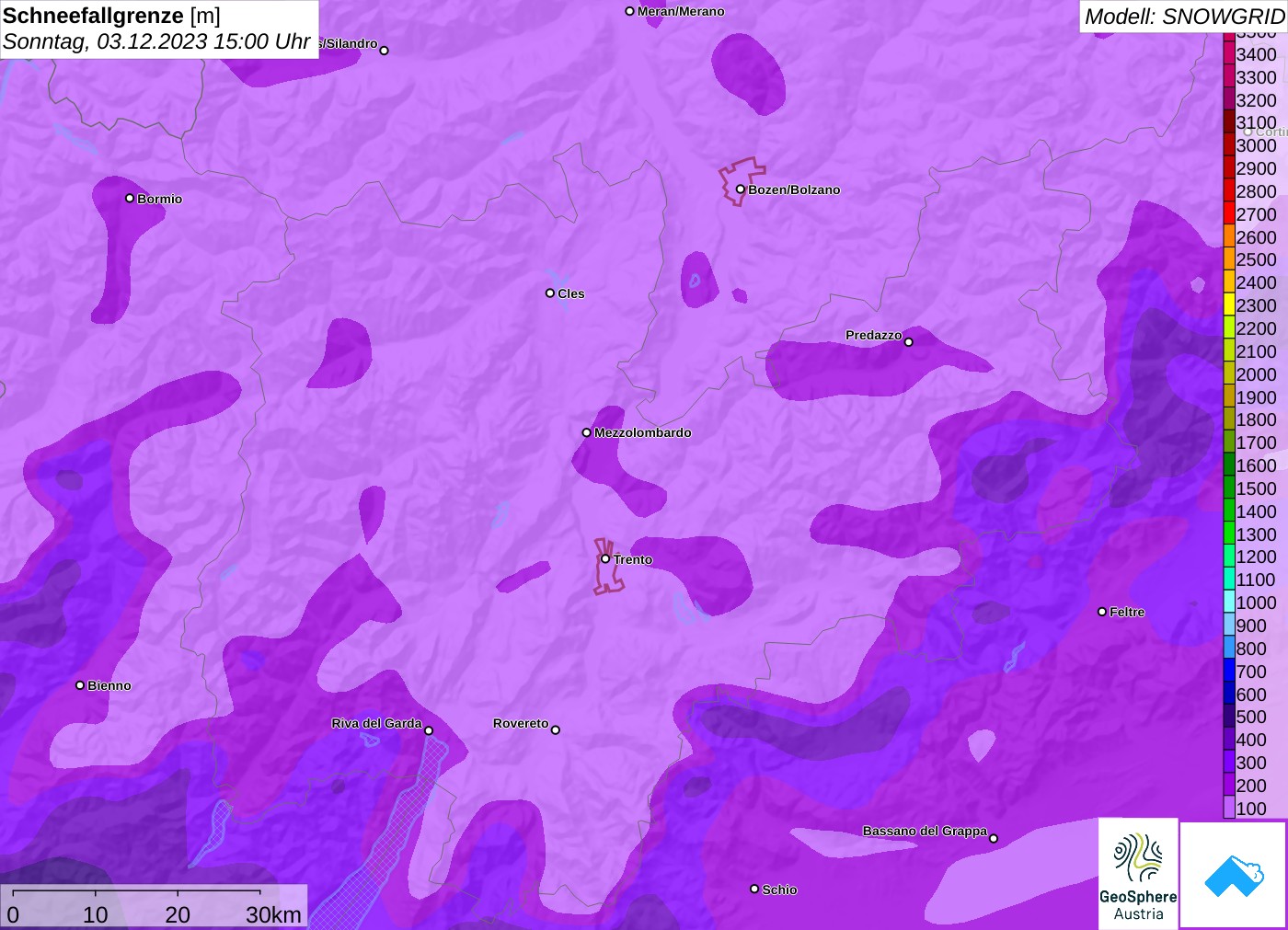Screen dimensions: 1288x930
Task: Click the Bassano del Grappa label text
Action: coord(925,831)
